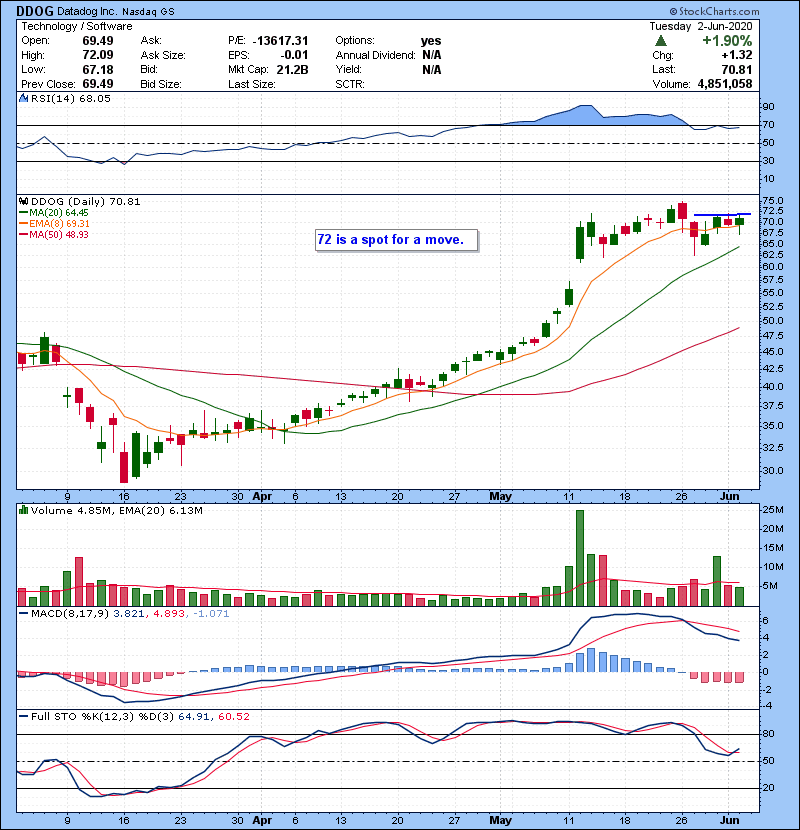
Task: Click the DDOG (Daily) 70.81 chart title
Action: click(x=86, y=201)
